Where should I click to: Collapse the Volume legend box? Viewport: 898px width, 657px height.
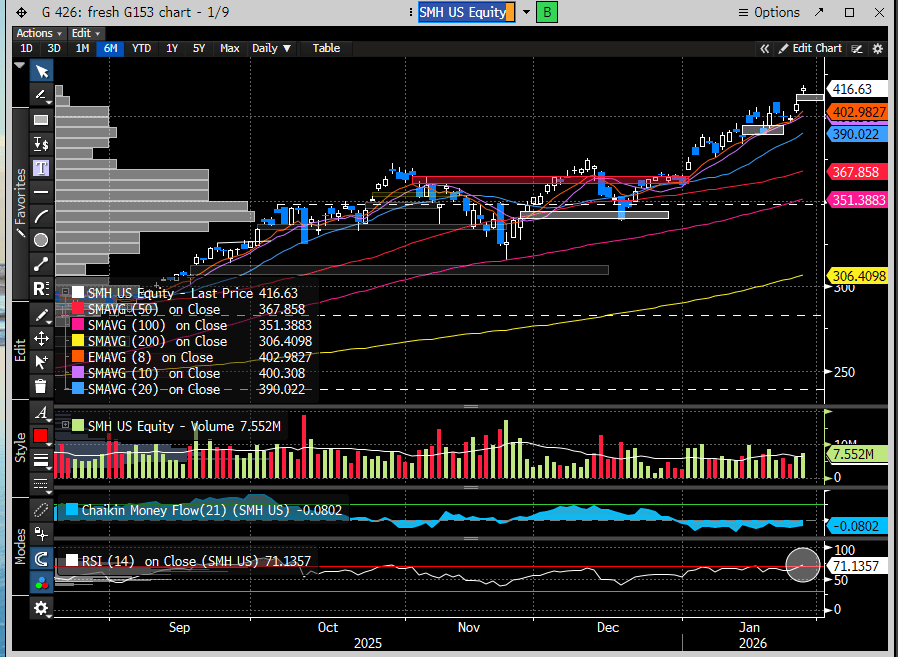point(65,425)
